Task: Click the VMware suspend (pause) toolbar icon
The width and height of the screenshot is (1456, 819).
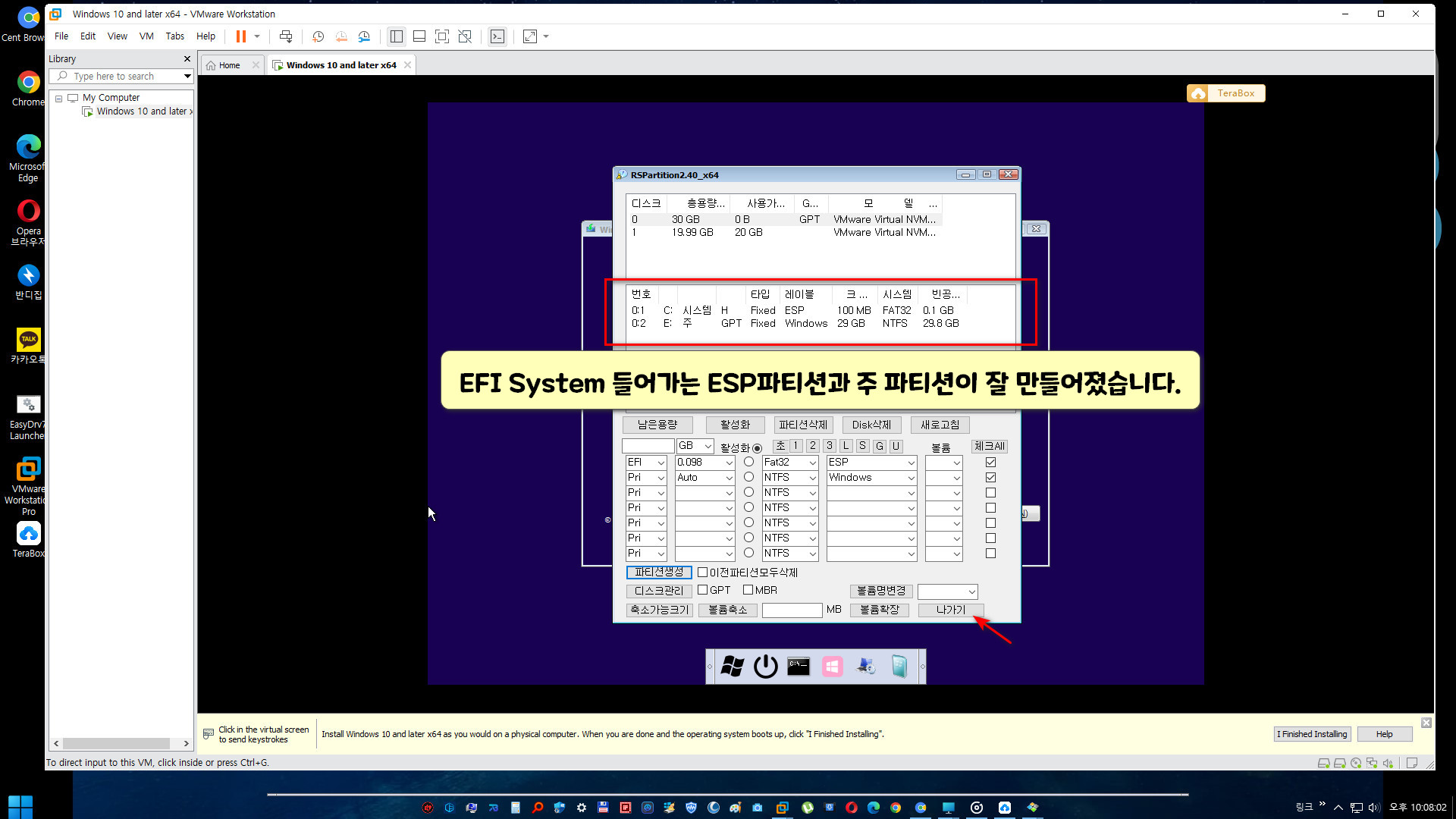Action: (x=240, y=36)
